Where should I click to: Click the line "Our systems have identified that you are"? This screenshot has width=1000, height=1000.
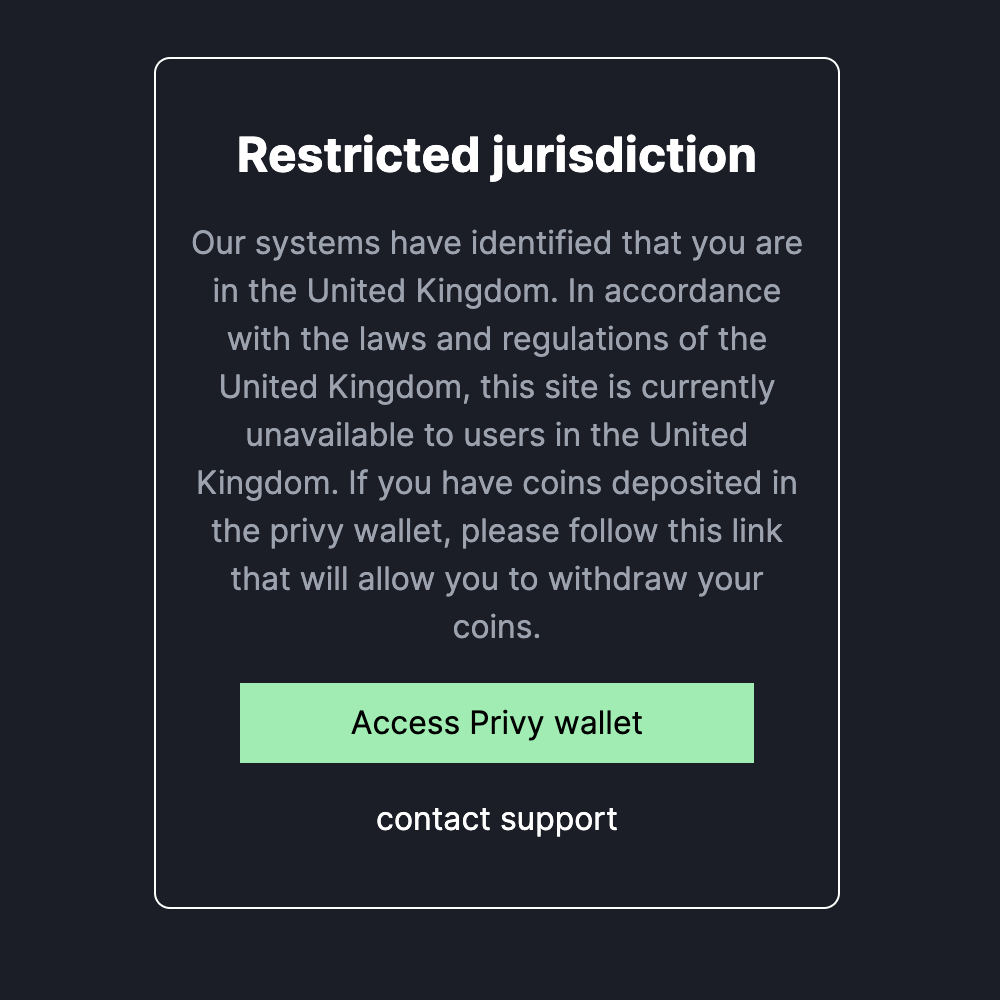tap(497, 244)
